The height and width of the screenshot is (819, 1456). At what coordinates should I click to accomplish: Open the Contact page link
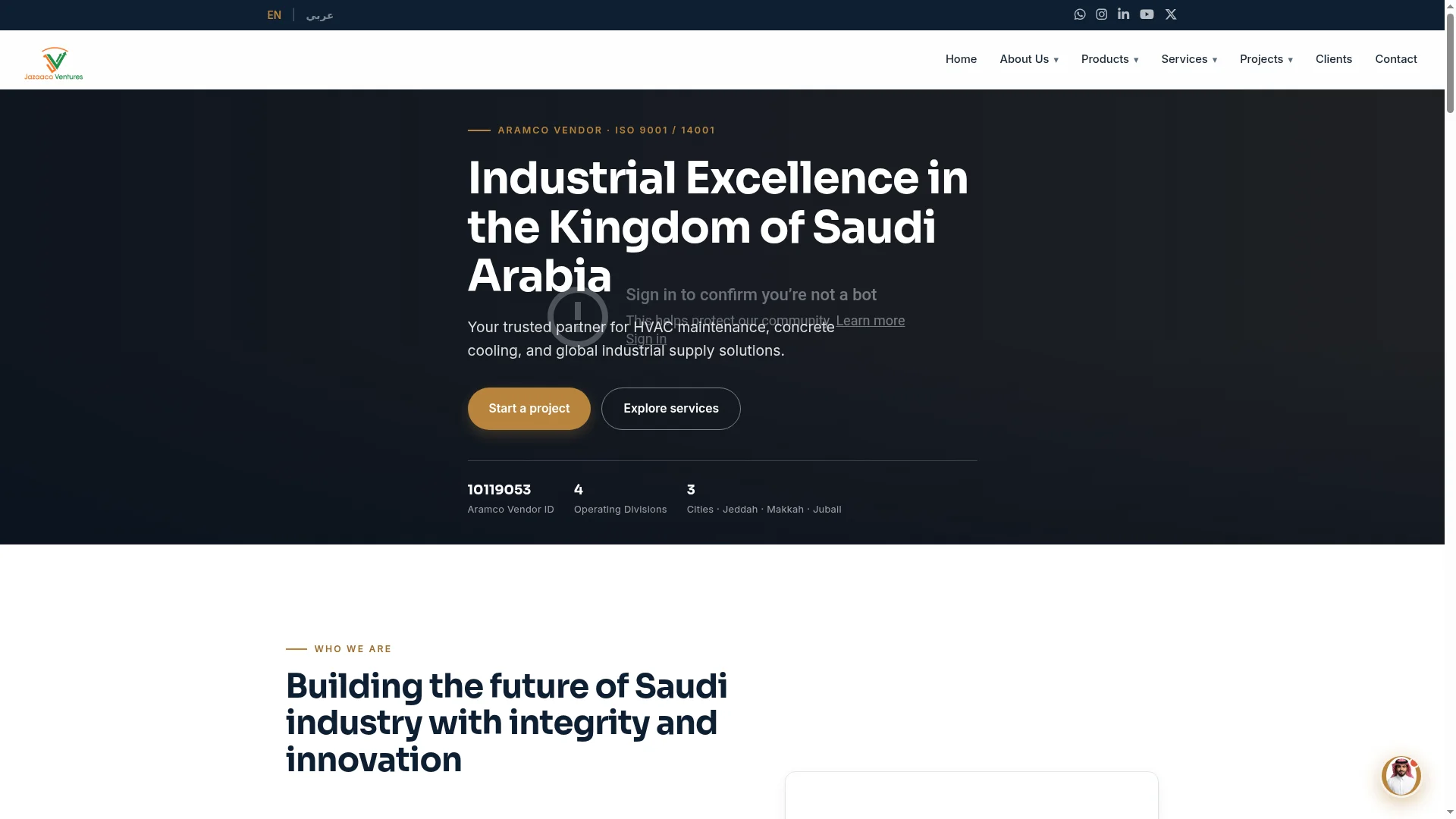(1396, 59)
